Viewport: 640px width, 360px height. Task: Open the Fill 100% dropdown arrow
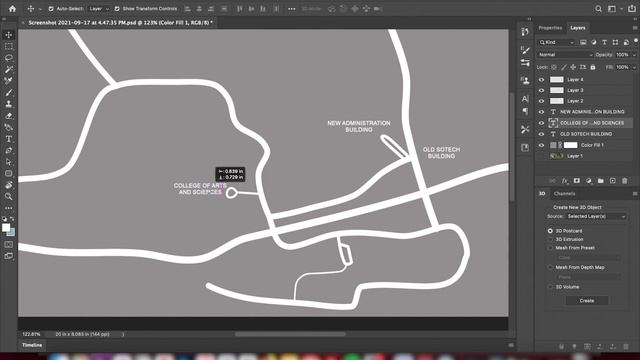point(634,67)
